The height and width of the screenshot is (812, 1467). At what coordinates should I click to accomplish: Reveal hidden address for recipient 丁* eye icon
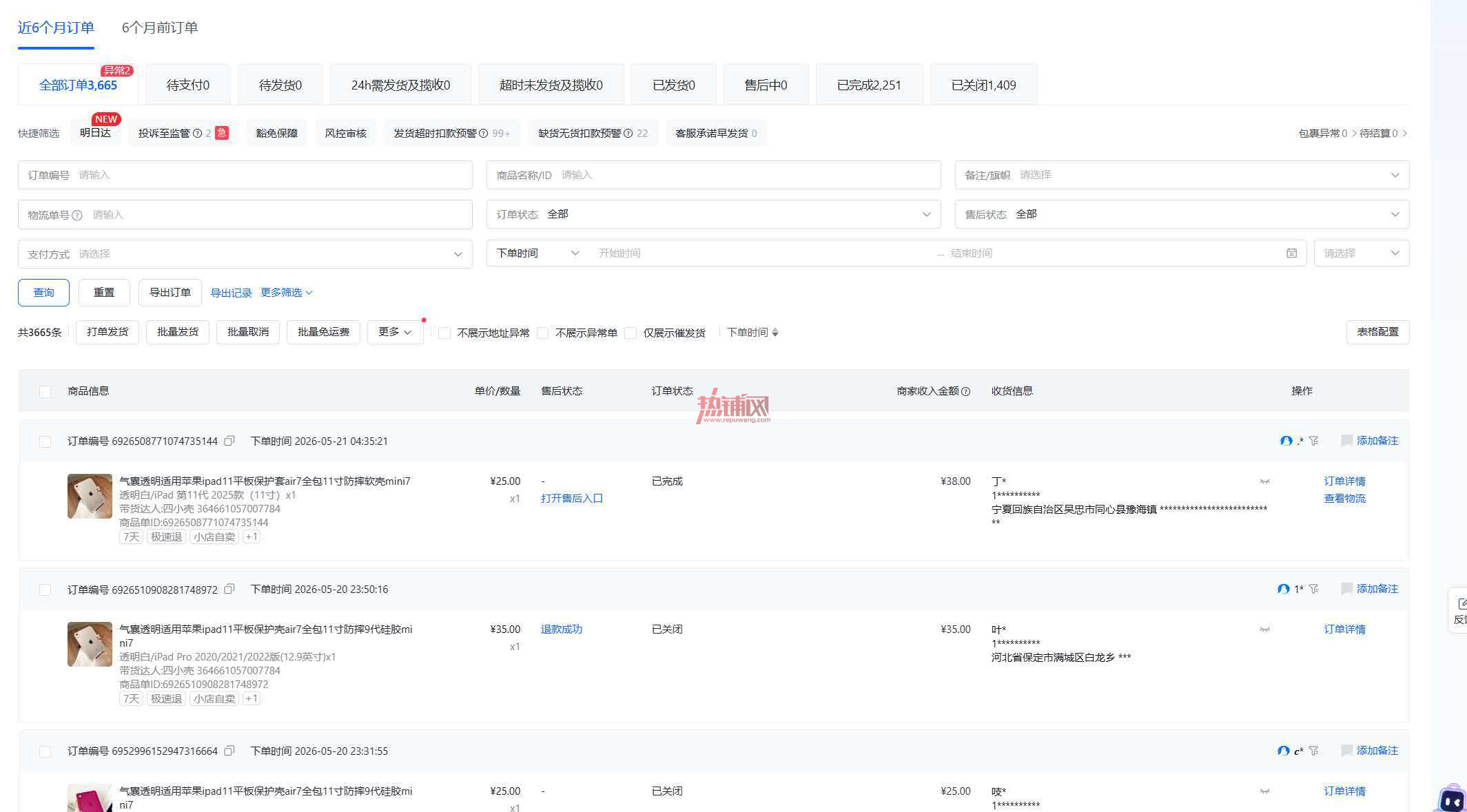(1264, 481)
